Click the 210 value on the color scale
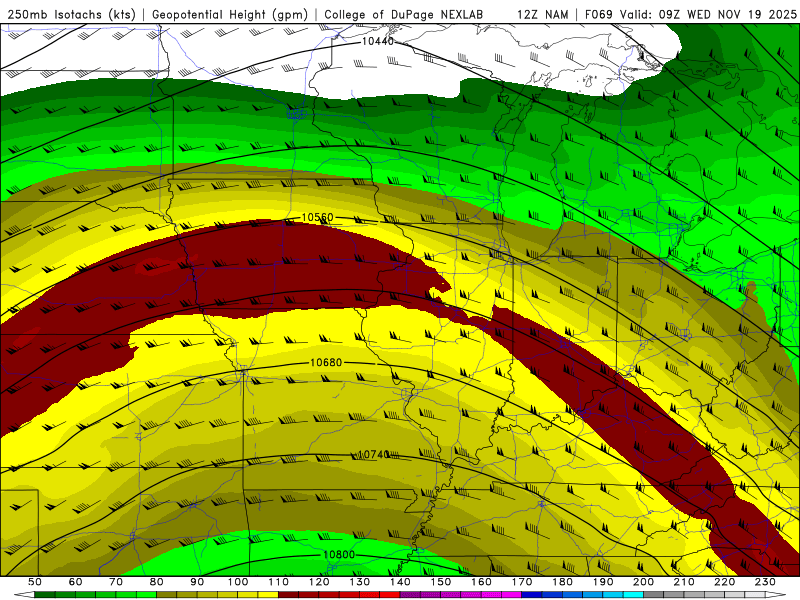The image size is (800, 600). coord(684,582)
